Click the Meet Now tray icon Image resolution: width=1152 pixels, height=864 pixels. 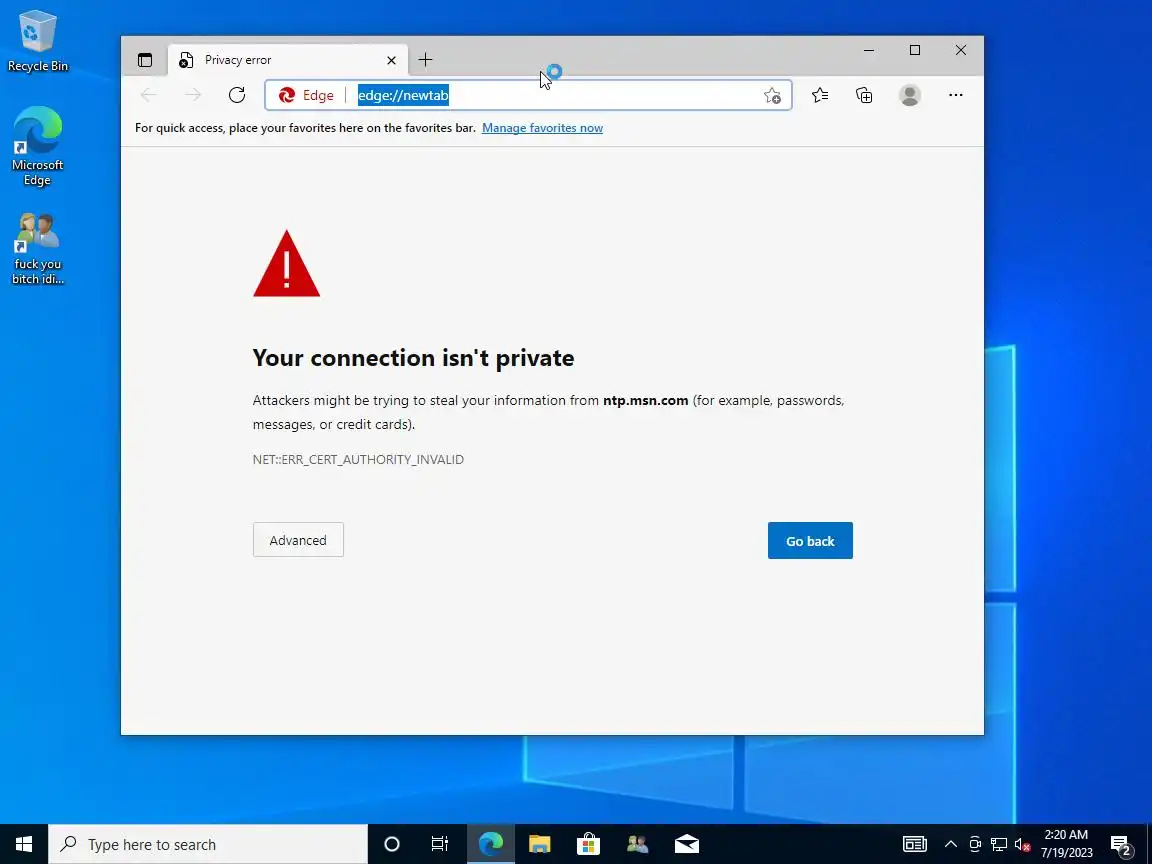point(975,844)
